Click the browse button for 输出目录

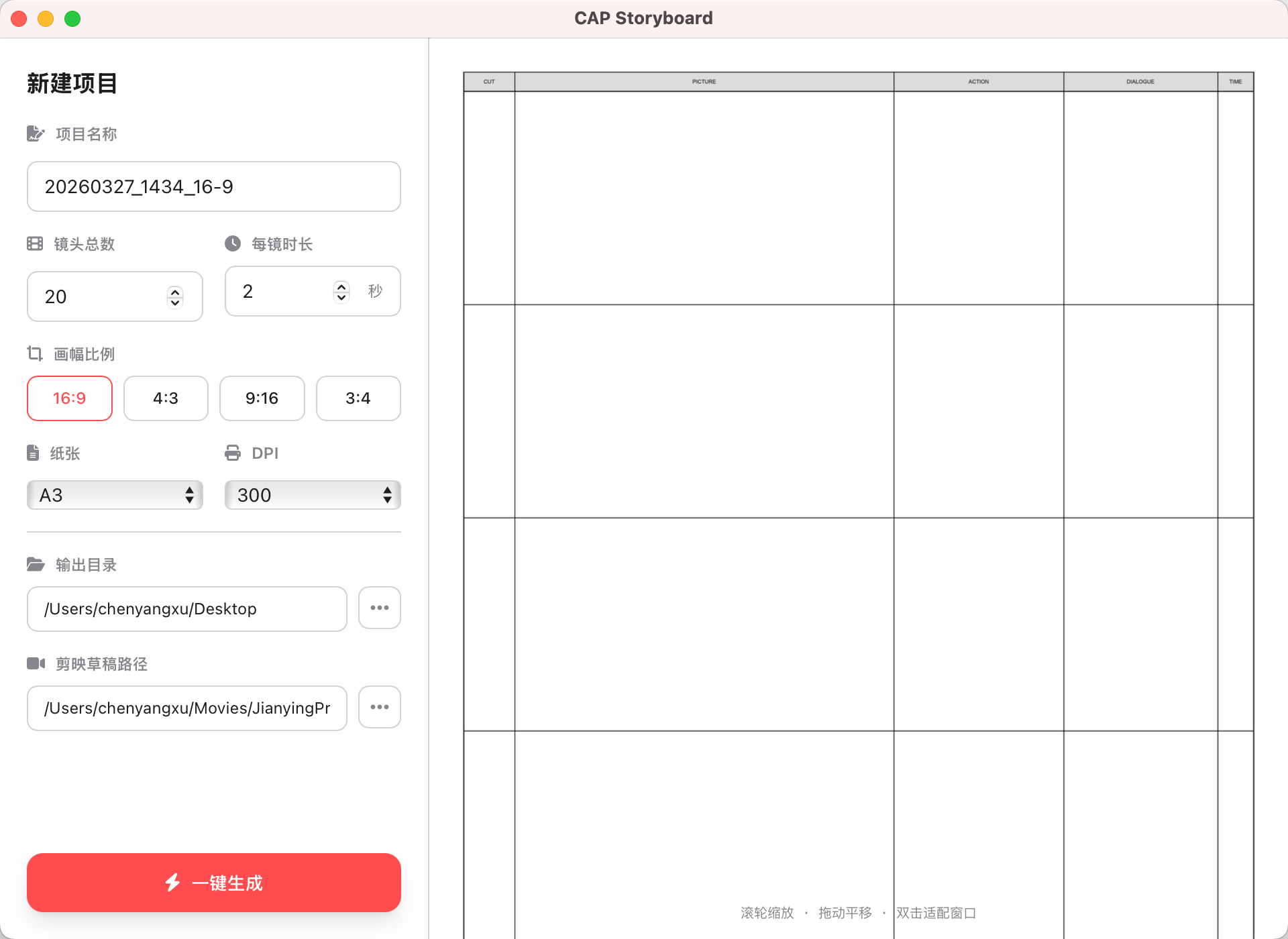point(379,608)
